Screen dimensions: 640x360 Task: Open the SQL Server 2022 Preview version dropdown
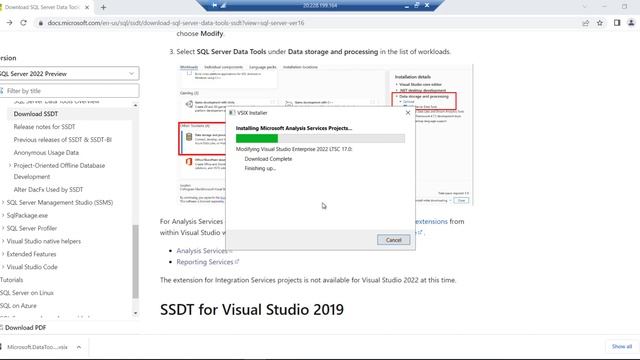click(69, 73)
